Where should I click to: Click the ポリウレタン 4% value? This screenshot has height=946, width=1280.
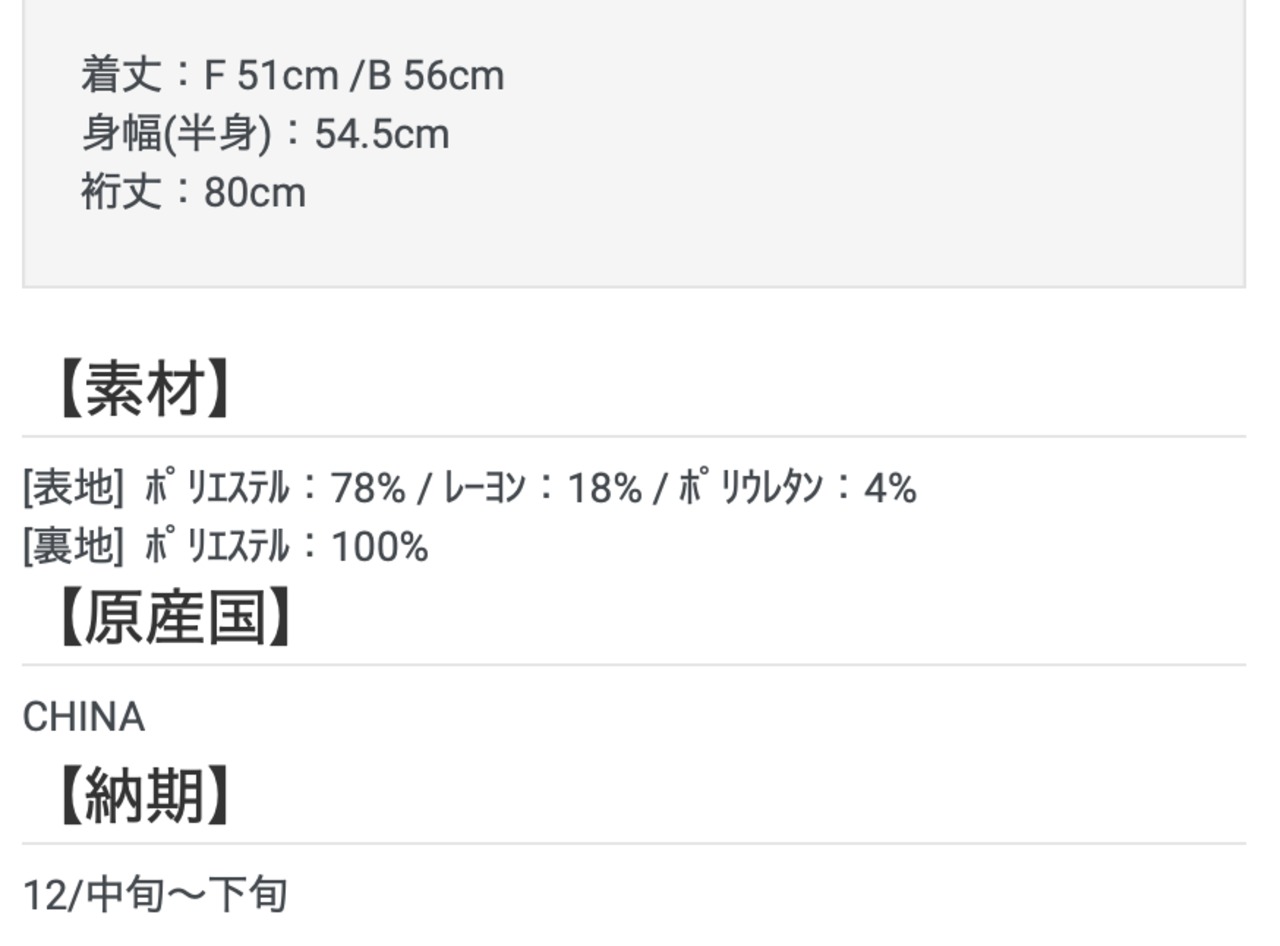pos(798,488)
